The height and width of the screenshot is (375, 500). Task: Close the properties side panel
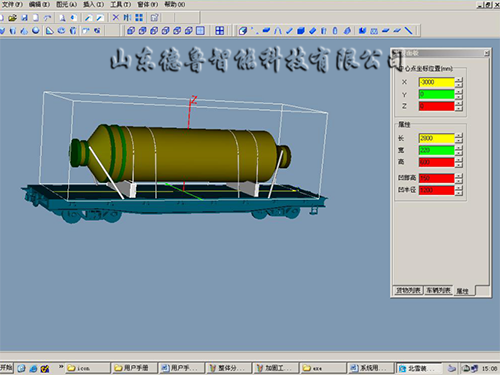point(487,53)
